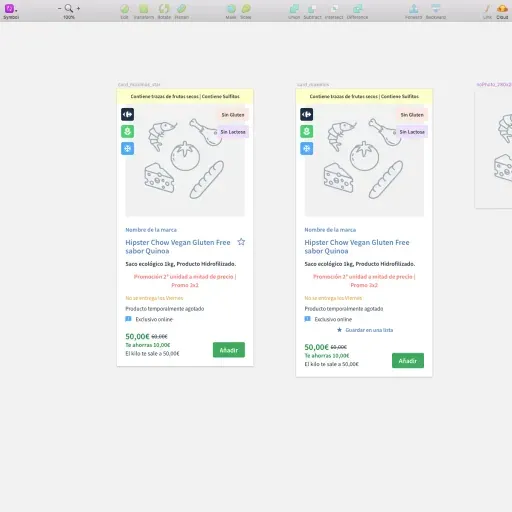This screenshot has width=512, height=512.
Task: Click blue snowflake badge on right card
Action: [x=306, y=148]
